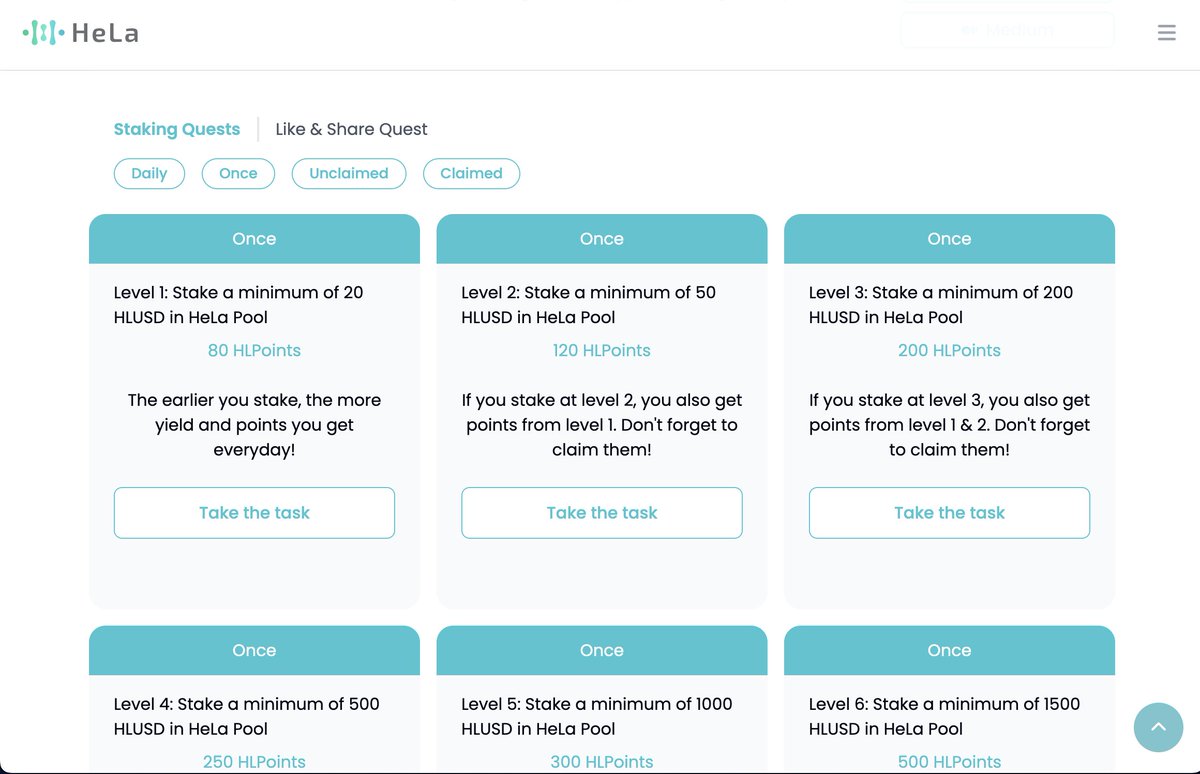Viewport: 1200px width, 774px height.
Task: Filter quests by Unclaimed
Action: tap(348, 173)
